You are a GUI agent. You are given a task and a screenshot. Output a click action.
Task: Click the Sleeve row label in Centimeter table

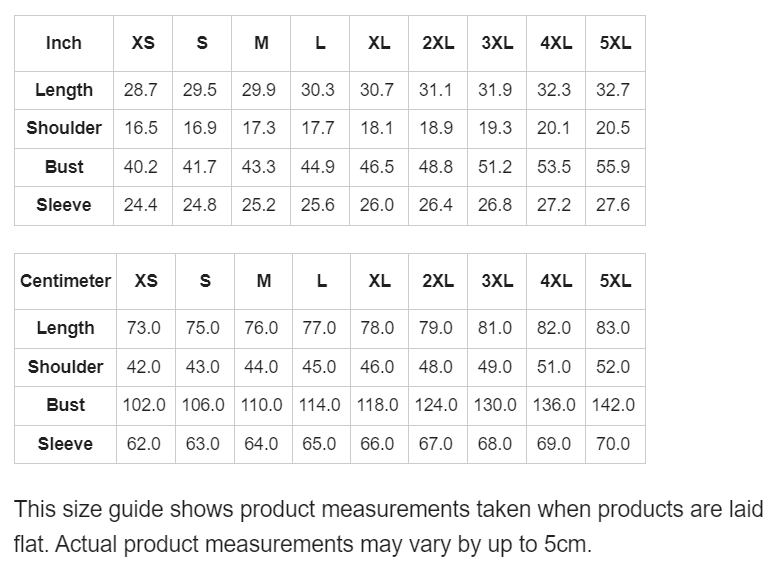tap(65, 444)
